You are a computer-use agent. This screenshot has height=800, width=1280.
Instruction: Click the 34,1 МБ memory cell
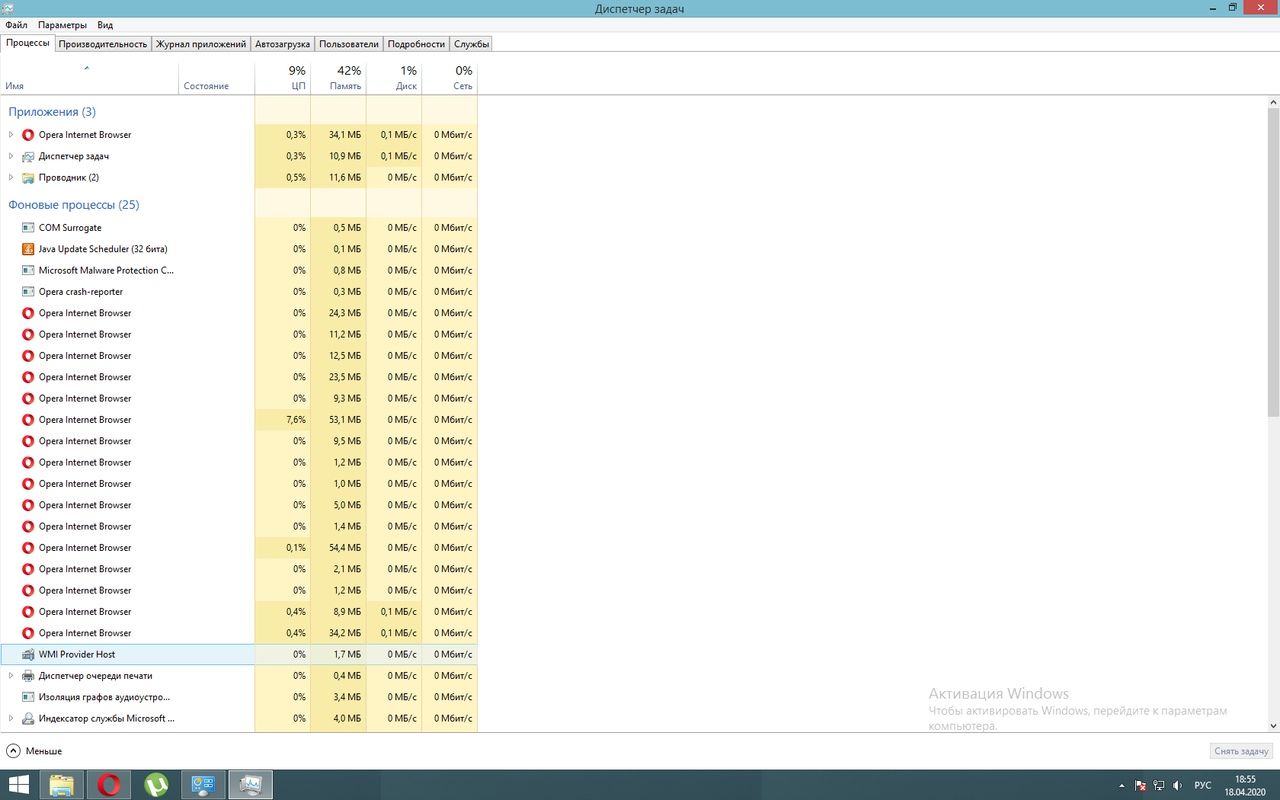(338, 135)
